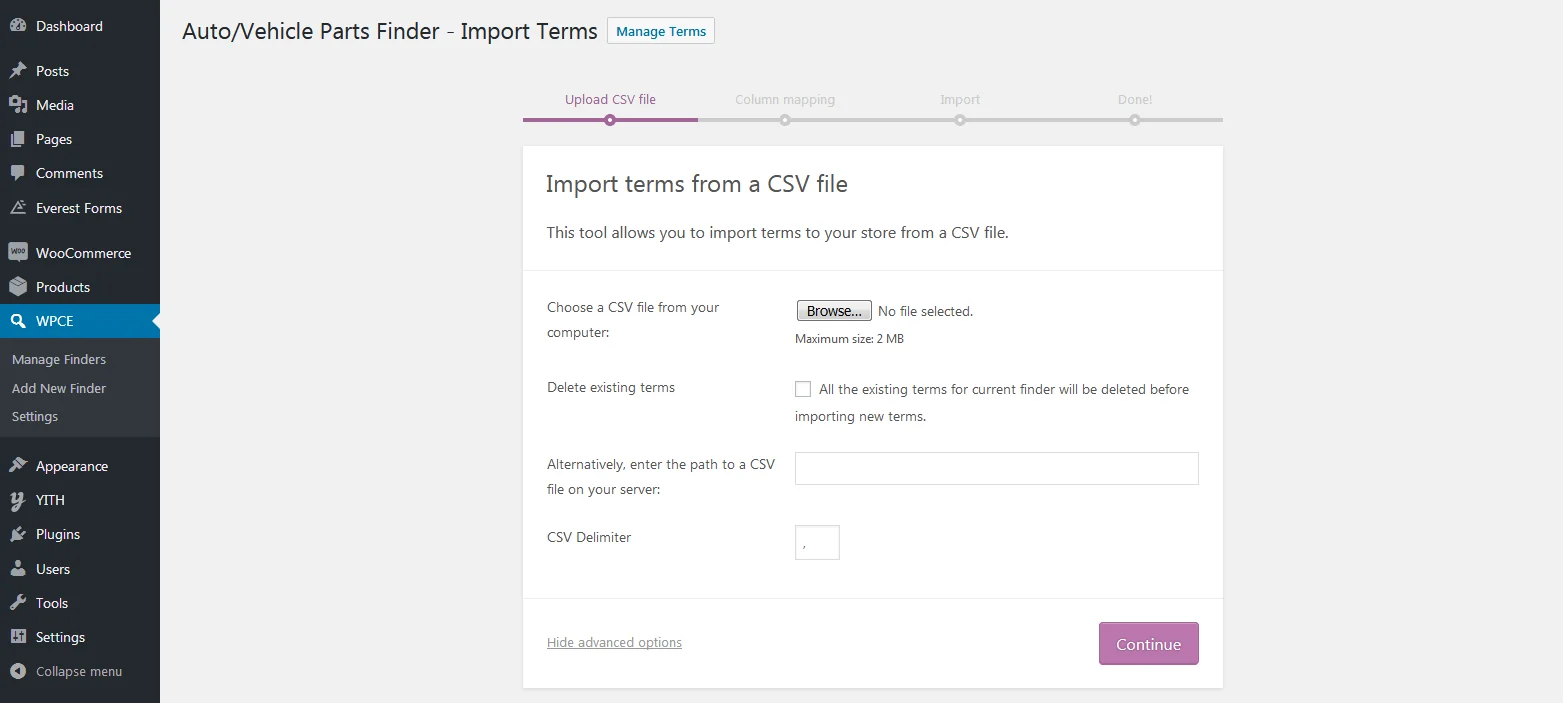Open the Pages menu label

point(54,139)
